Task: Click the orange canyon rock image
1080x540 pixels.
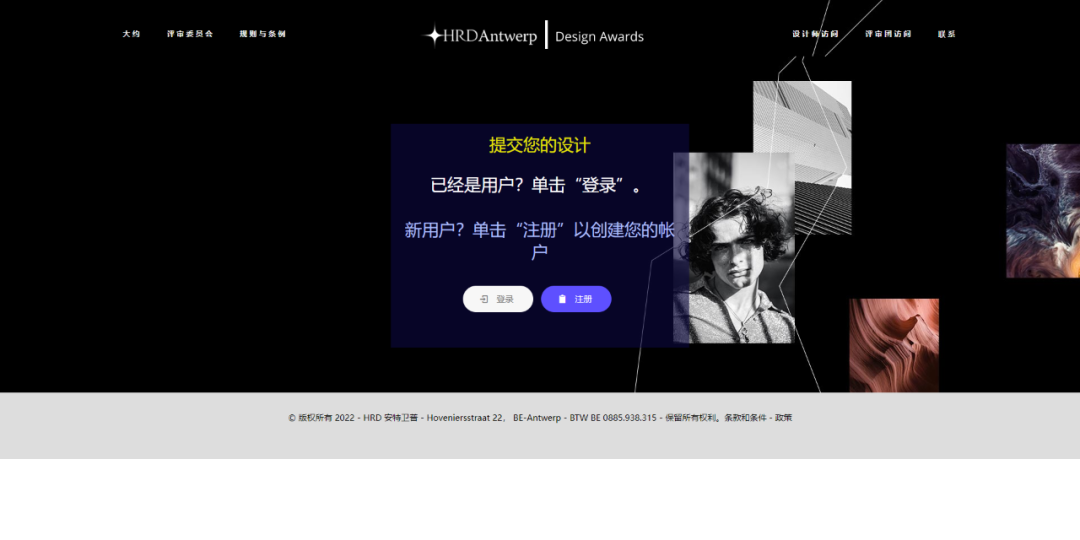Action: tap(894, 345)
